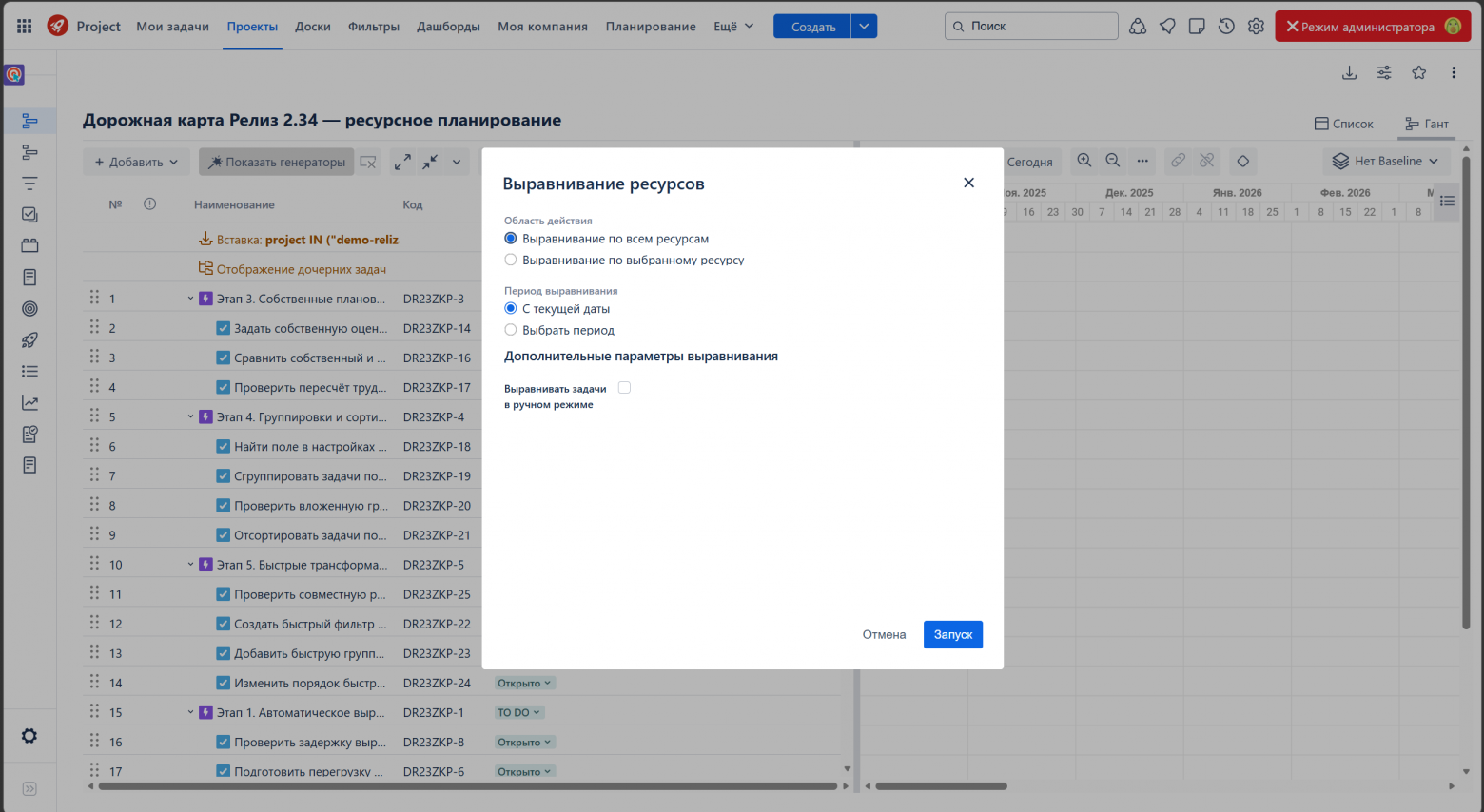This screenshot has height=812, width=1484.
Task: Open the three-dot more actions menu
Action: pos(1454,72)
